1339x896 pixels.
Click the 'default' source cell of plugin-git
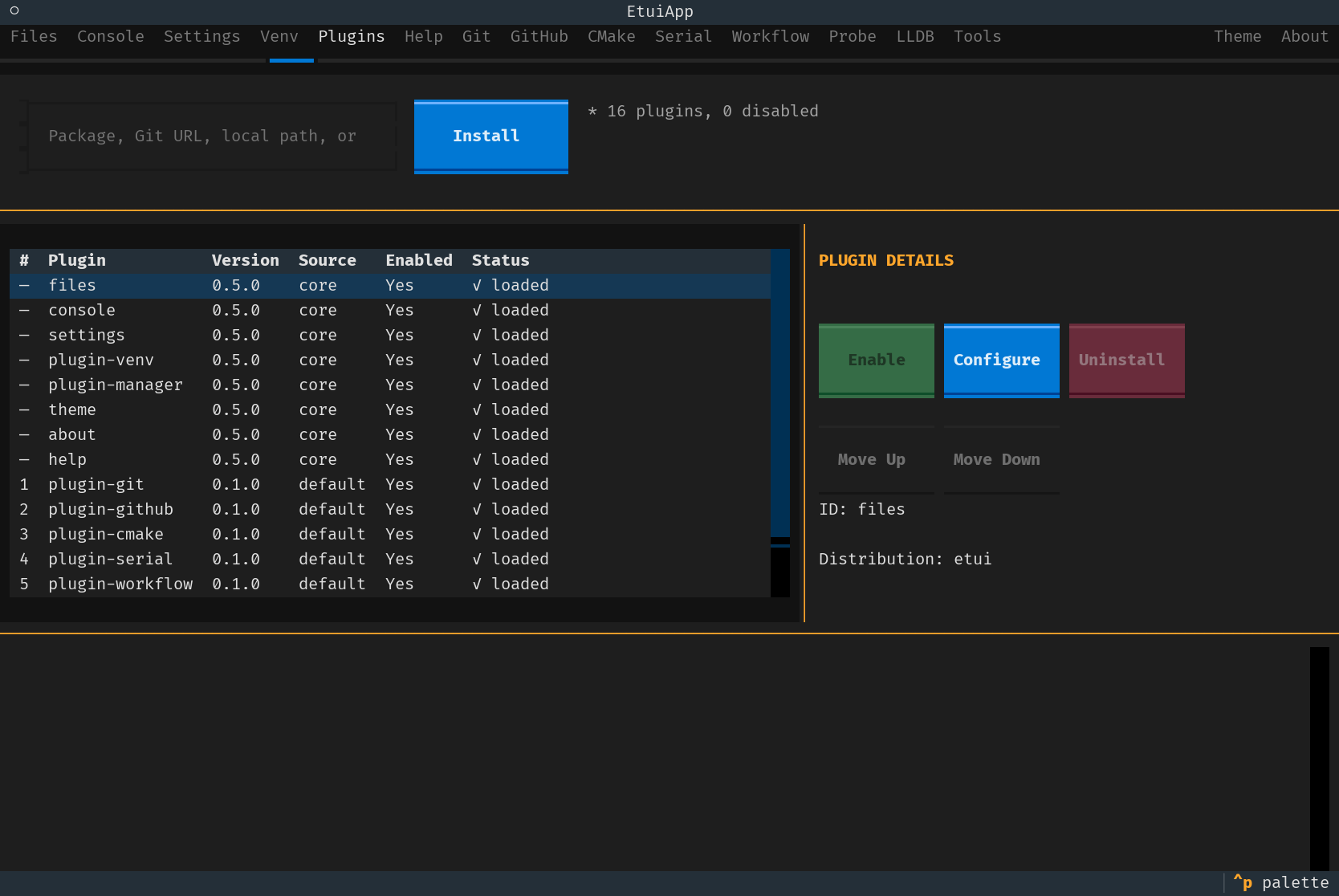[x=332, y=485]
